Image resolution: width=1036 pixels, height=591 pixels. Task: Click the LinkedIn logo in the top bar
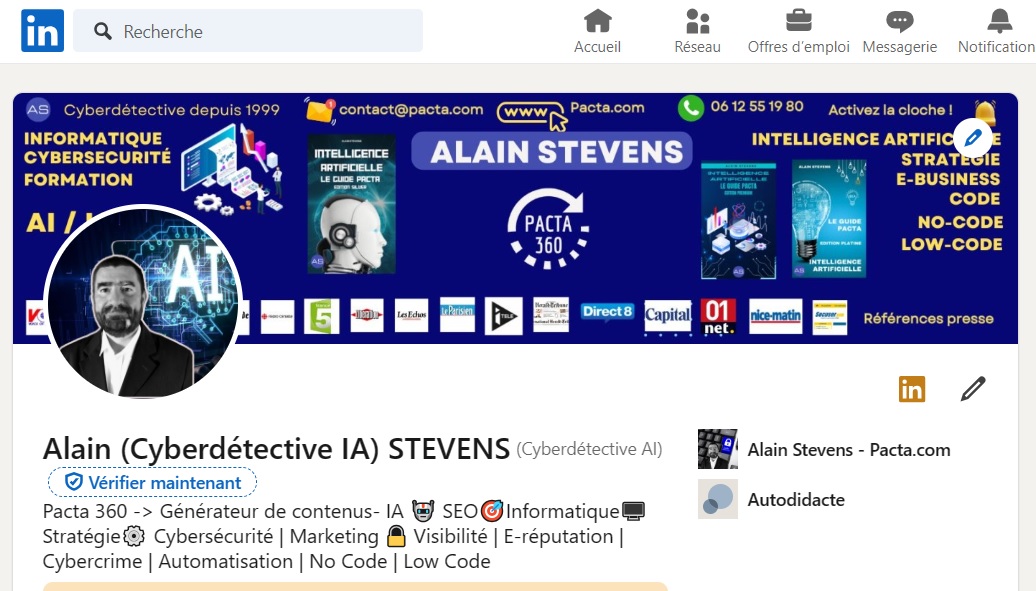coord(42,30)
